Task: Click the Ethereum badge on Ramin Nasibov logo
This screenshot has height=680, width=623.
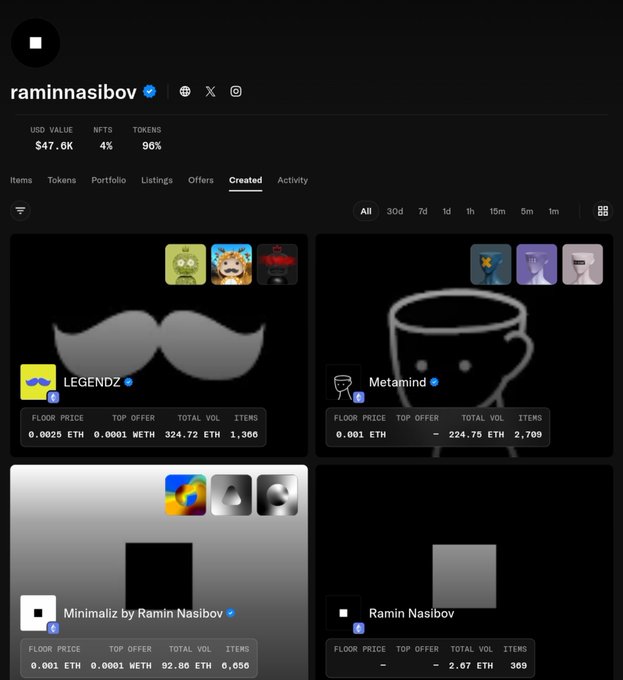Action: tap(359, 628)
